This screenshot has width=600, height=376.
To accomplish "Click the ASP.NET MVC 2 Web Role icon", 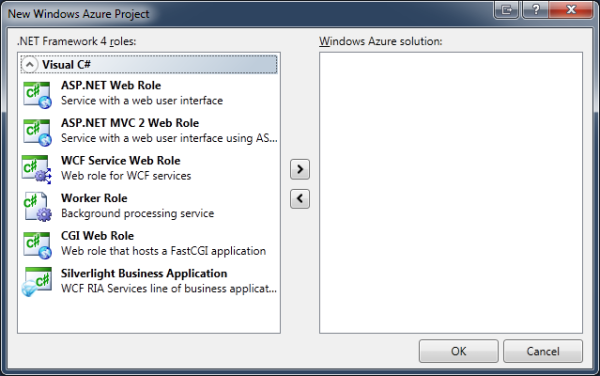I will pyautogui.click(x=37, y=132).
